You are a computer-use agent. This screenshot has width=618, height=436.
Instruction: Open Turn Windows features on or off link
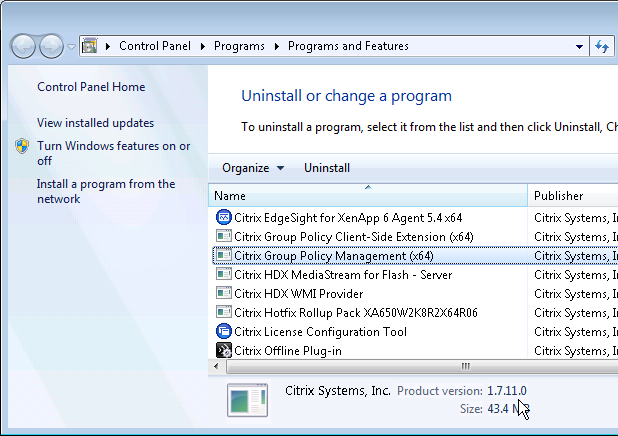pos(114,153)
